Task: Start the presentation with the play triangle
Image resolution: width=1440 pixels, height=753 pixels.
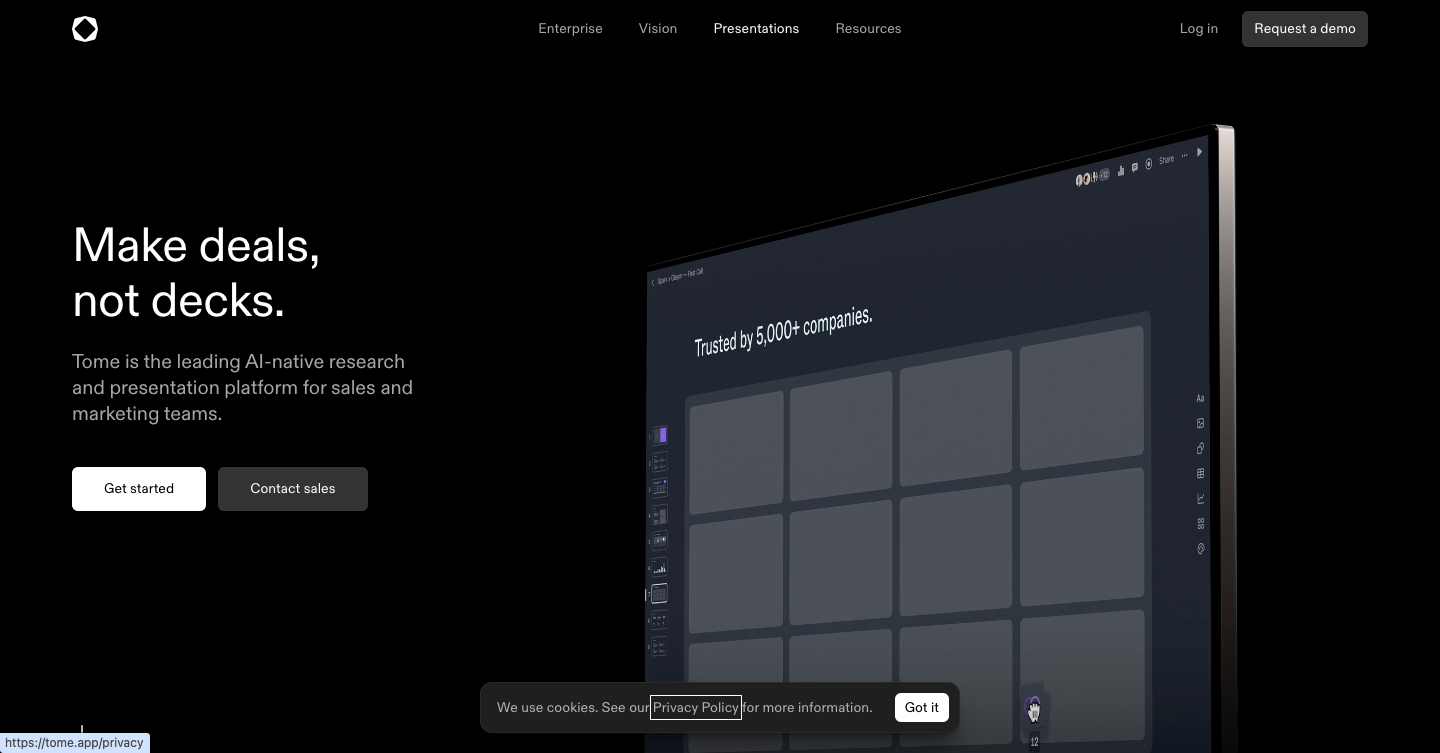Action: click(x=1201, y=153)
